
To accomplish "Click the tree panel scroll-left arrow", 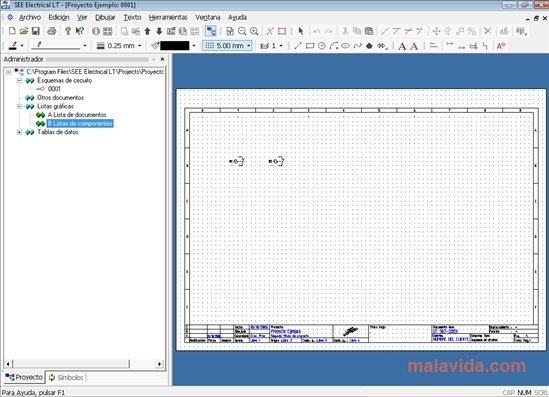I will 8,364.
